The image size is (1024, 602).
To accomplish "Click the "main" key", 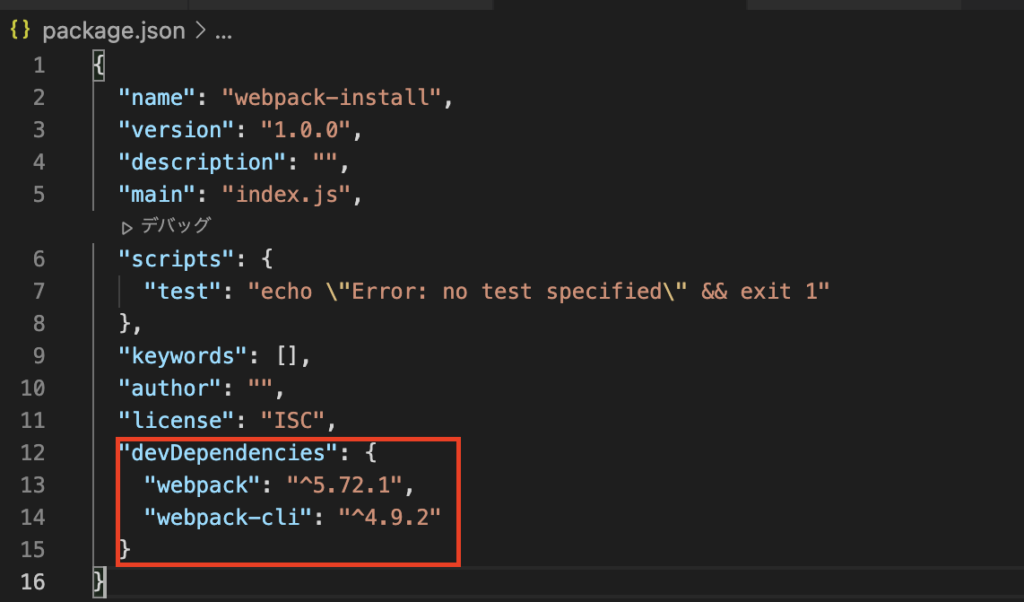I will pyautogui.click(x=157, y=195).
